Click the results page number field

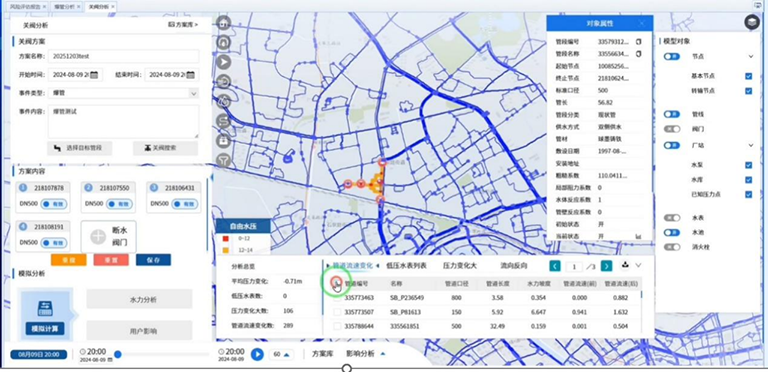tap(574, 266)
